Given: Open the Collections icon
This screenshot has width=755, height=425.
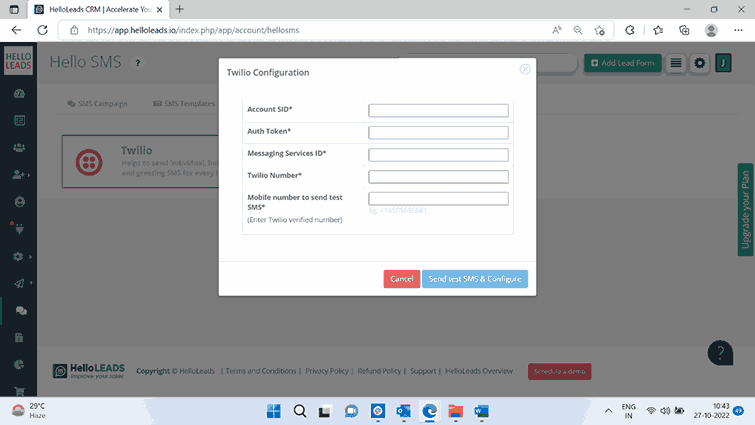Looking at the screenshot, I should click(x=684, y=30).
